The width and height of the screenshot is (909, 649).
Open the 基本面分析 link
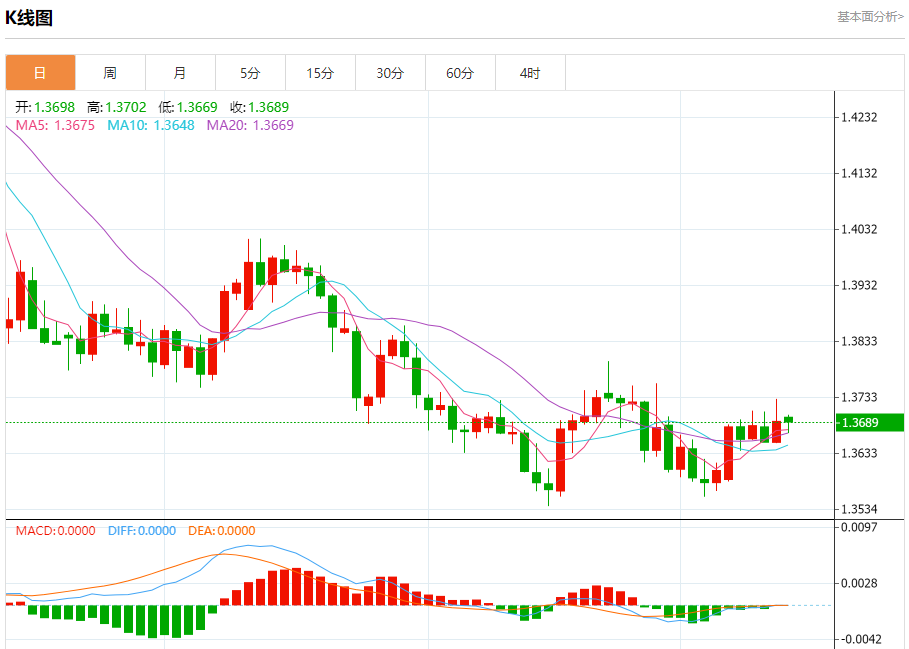[870, 17]
